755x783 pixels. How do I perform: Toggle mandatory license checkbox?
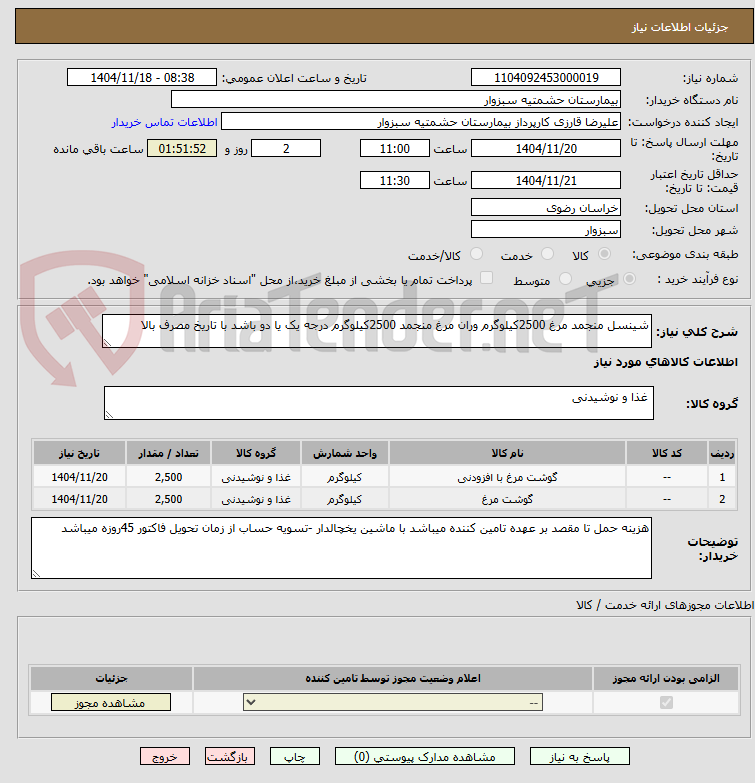666,703
